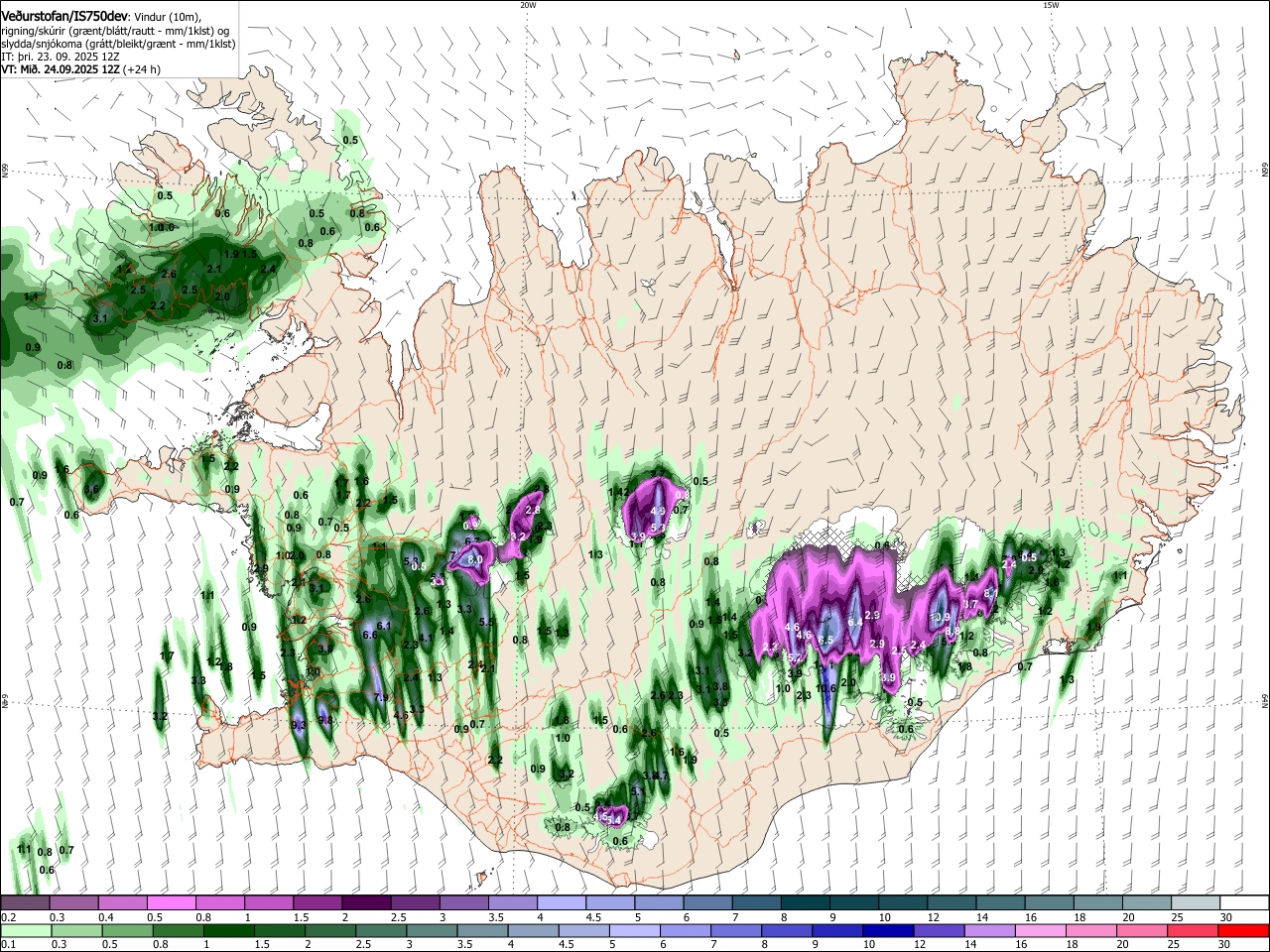Pick rain-scale swatch between 25 and 30
Screen dimensions: 1270x952
[x=1194, y=930]
